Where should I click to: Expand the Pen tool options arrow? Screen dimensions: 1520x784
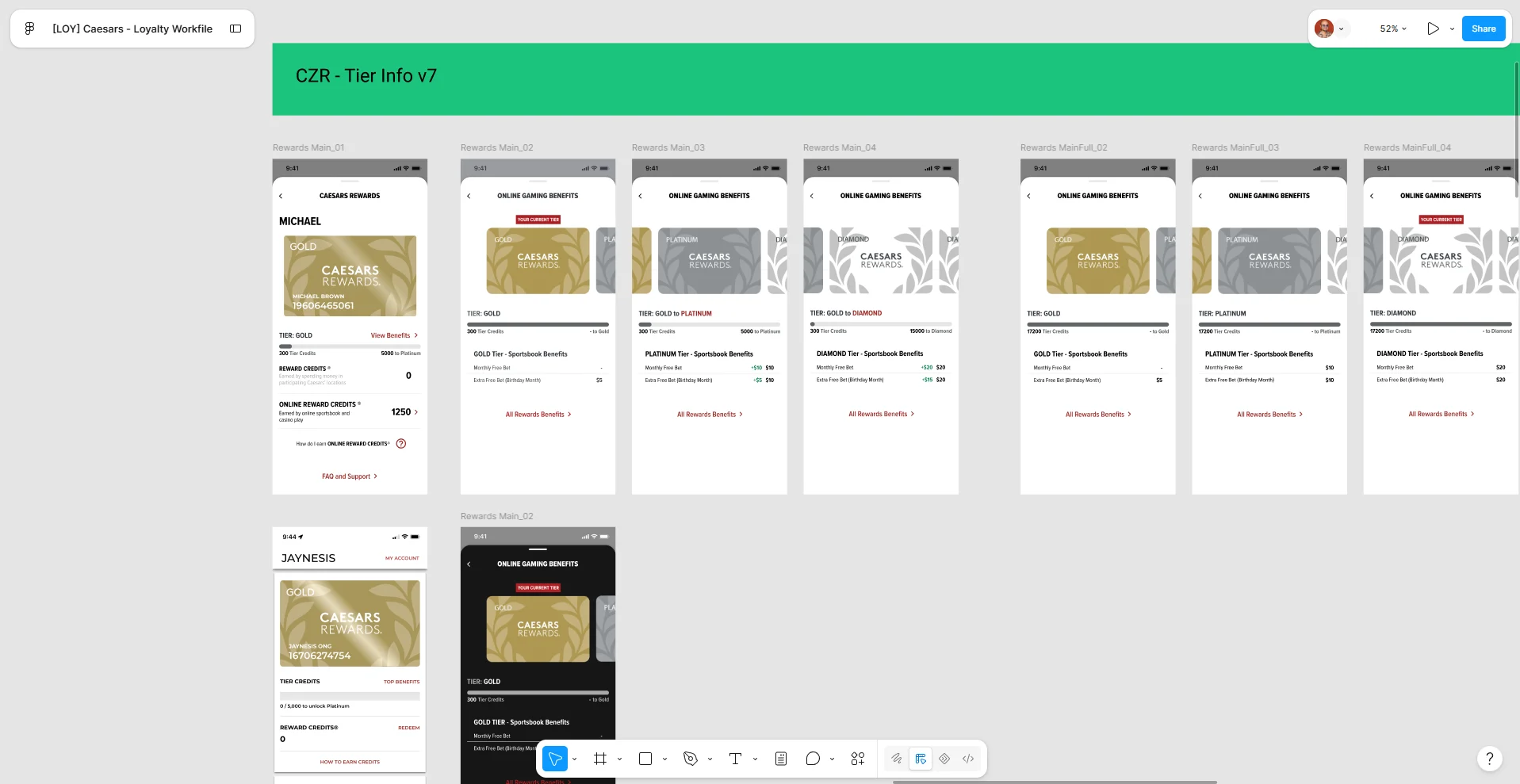[710, 759]
